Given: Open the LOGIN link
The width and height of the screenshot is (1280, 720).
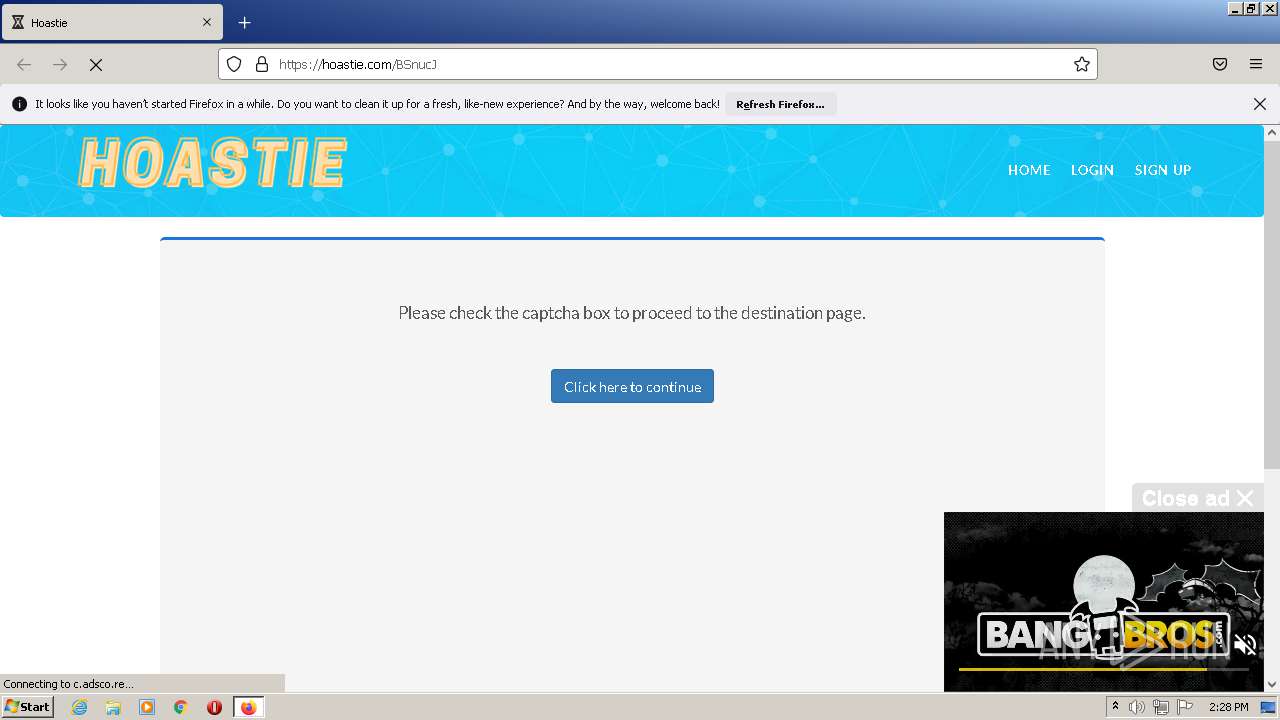Looking at the screenshot, I should (x=1092, y=170).
